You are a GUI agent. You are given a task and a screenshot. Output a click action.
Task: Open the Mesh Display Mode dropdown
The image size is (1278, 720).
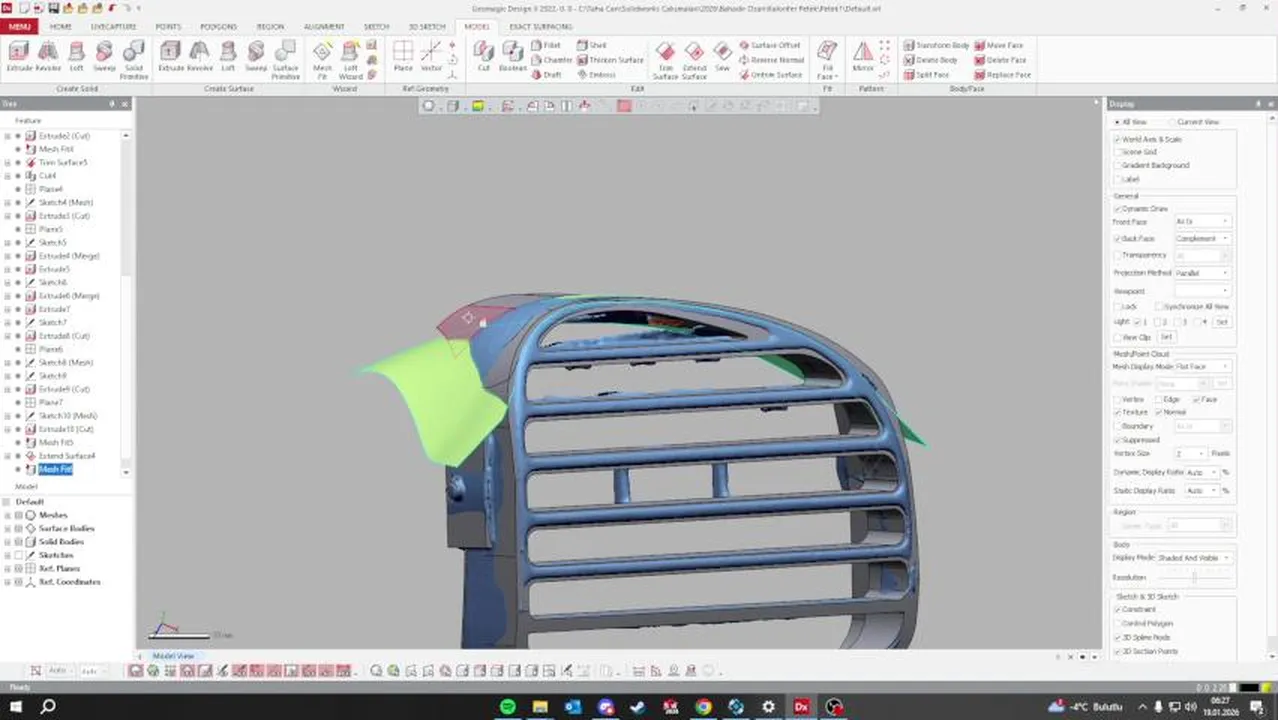(x=1203, y=367)
